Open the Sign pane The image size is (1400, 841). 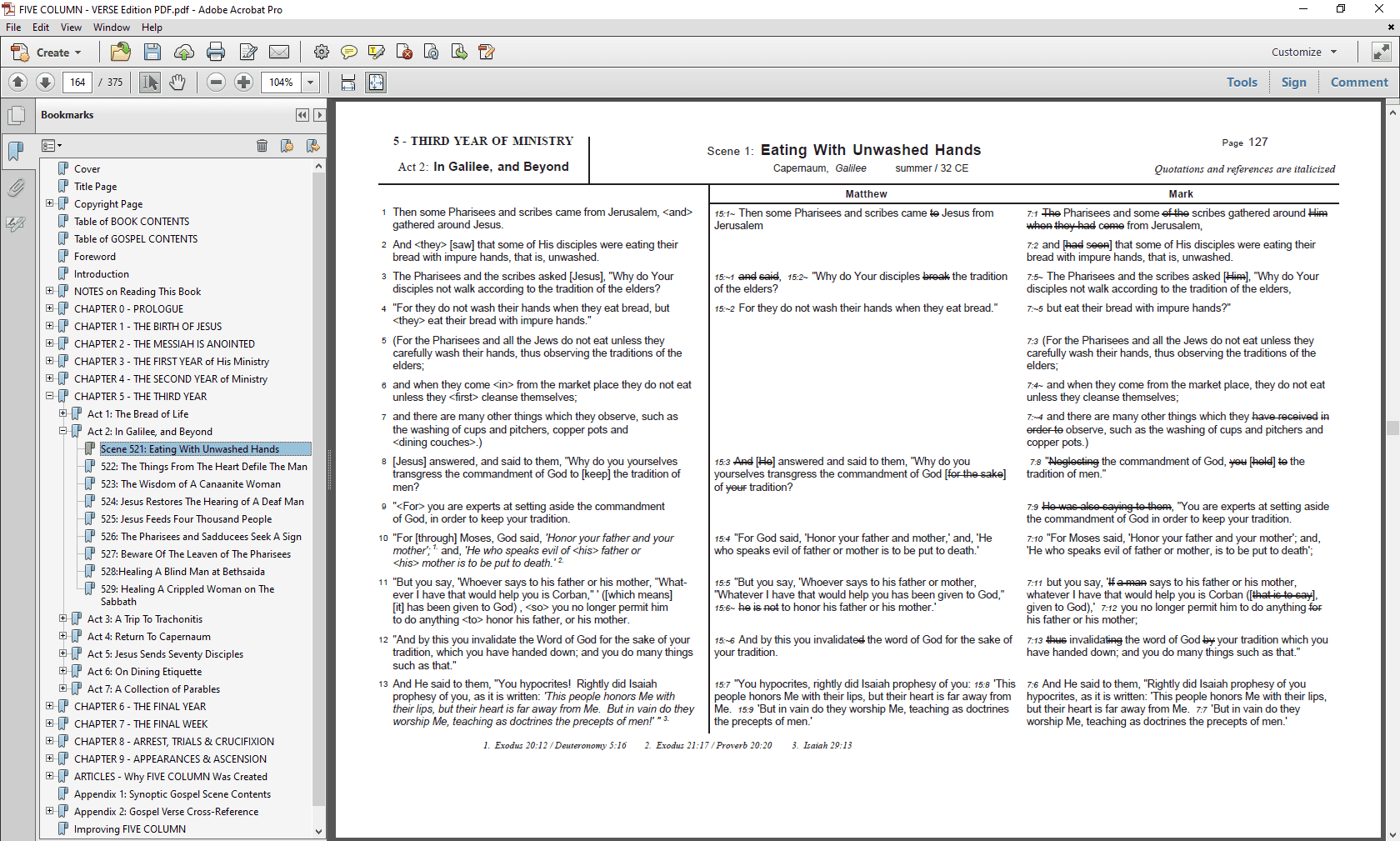(1294, 82)
